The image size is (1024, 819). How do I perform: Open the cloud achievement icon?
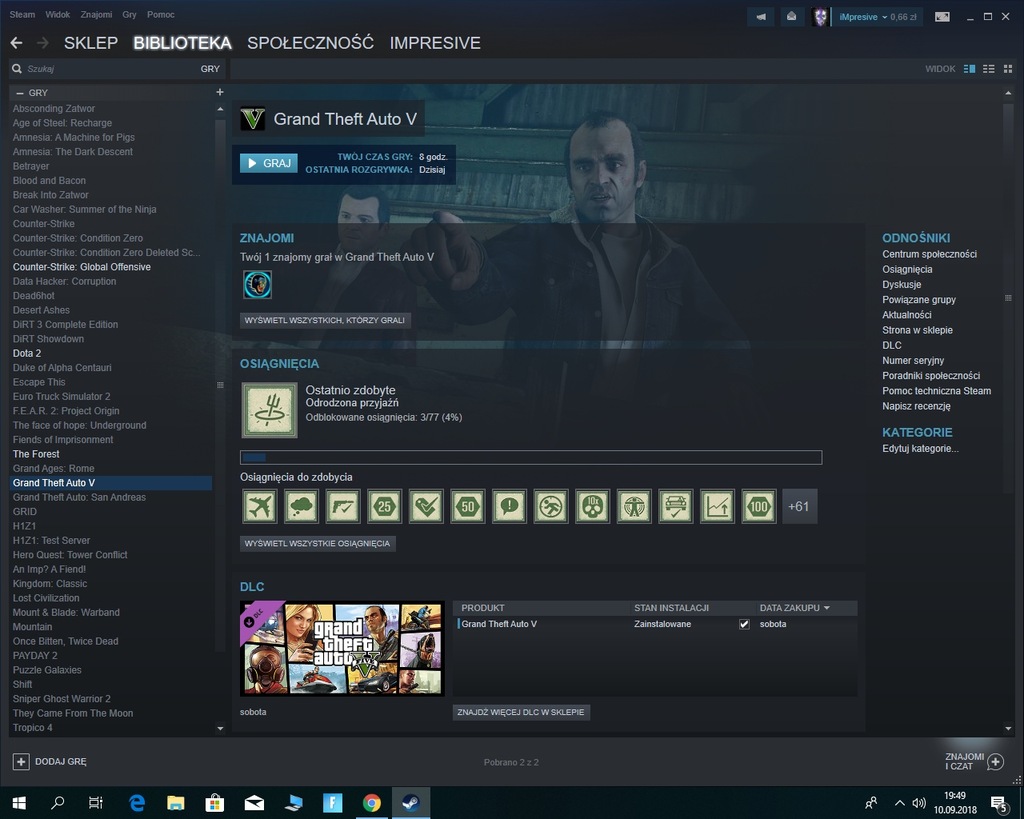point(301,506)
